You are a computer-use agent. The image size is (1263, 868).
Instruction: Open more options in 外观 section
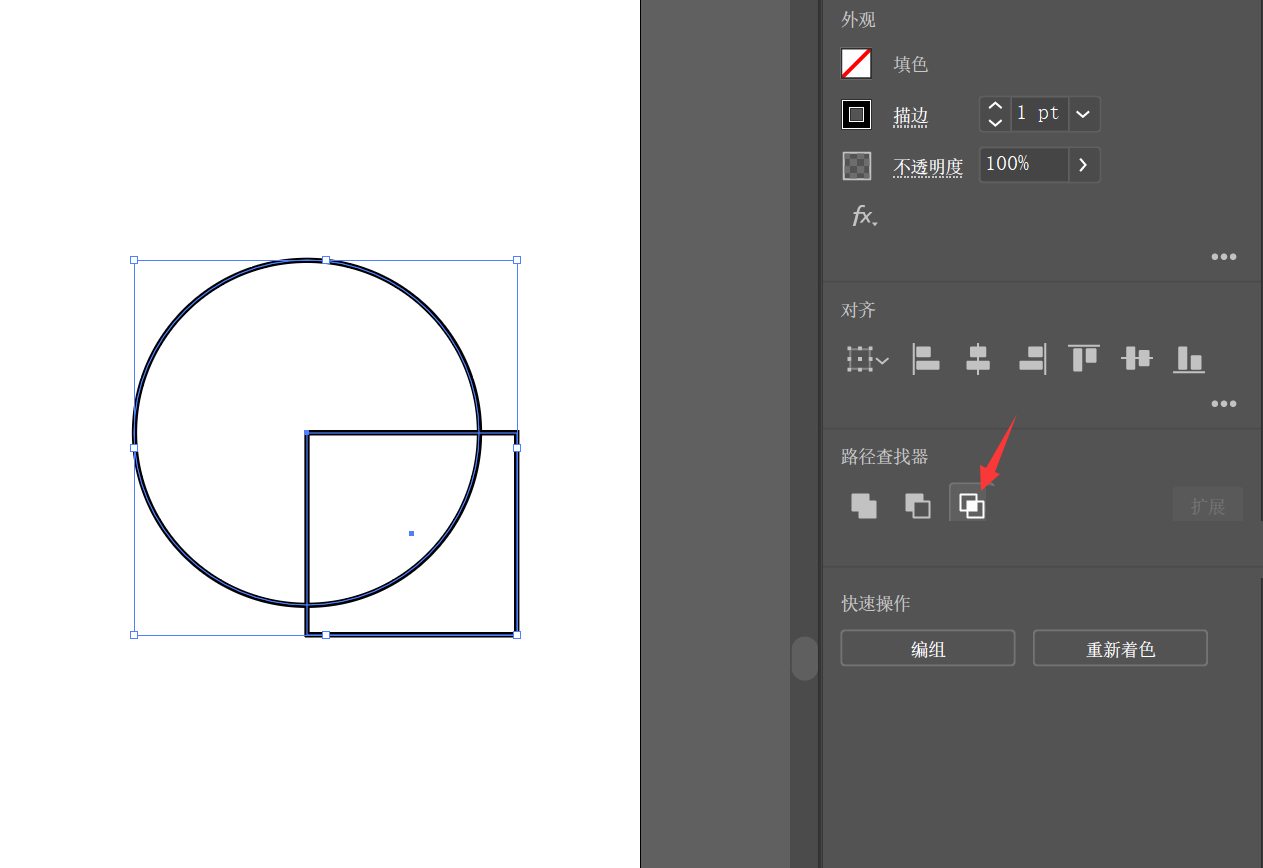(x=1224, y=257)
